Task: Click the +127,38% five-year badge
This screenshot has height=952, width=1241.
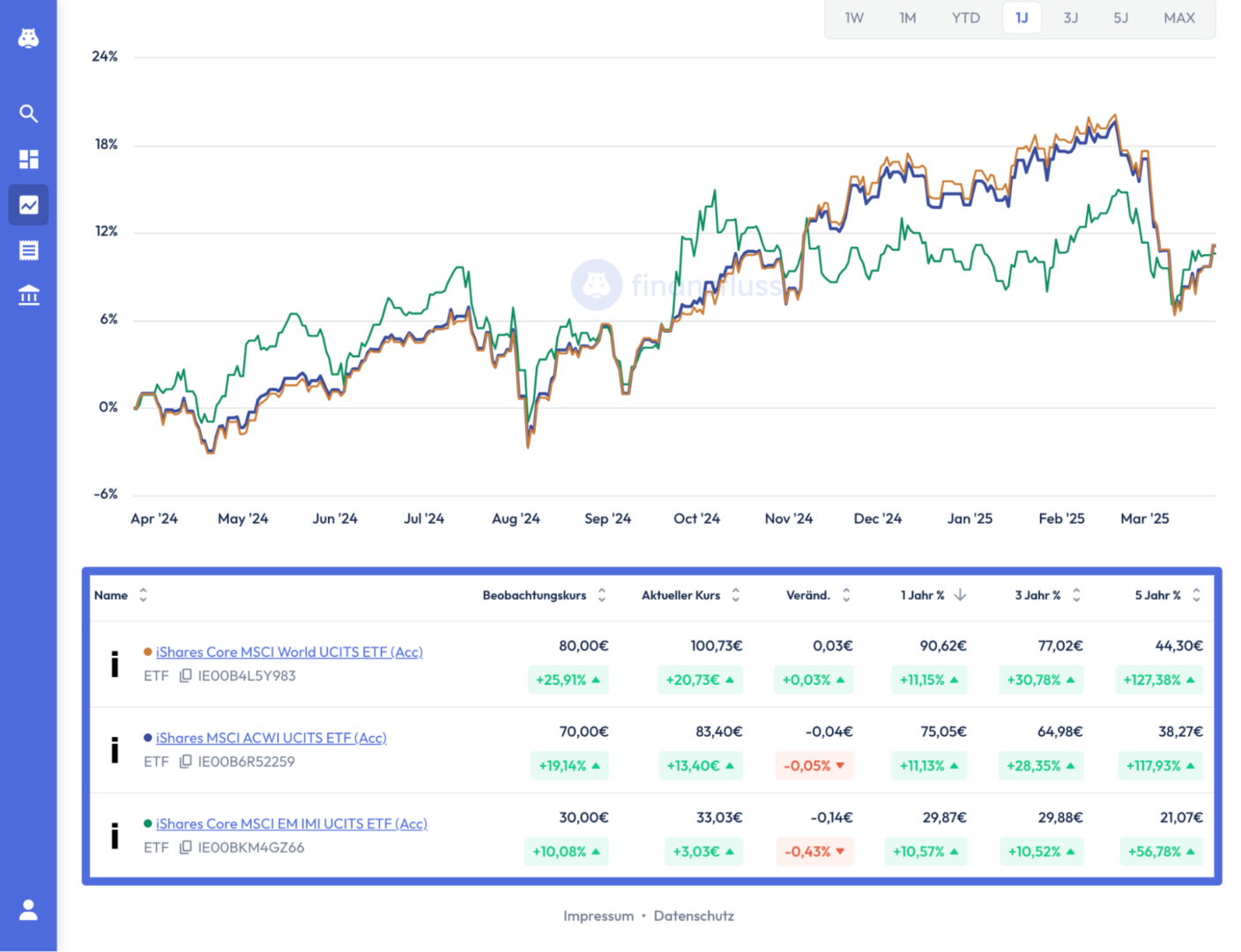Action: (x=1159, y=680)
